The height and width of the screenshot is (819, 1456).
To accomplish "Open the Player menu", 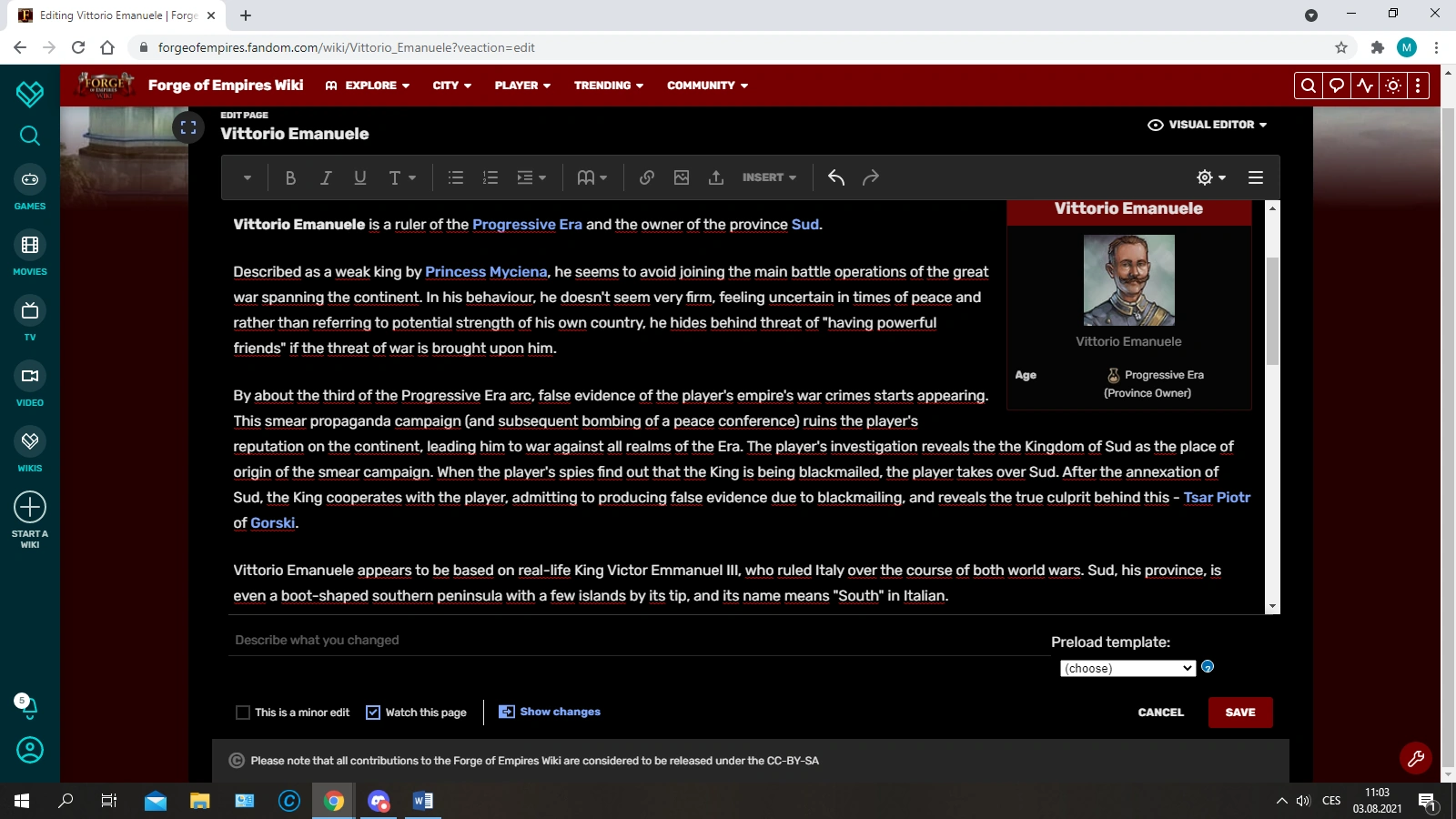I will (x=523, y=86).
